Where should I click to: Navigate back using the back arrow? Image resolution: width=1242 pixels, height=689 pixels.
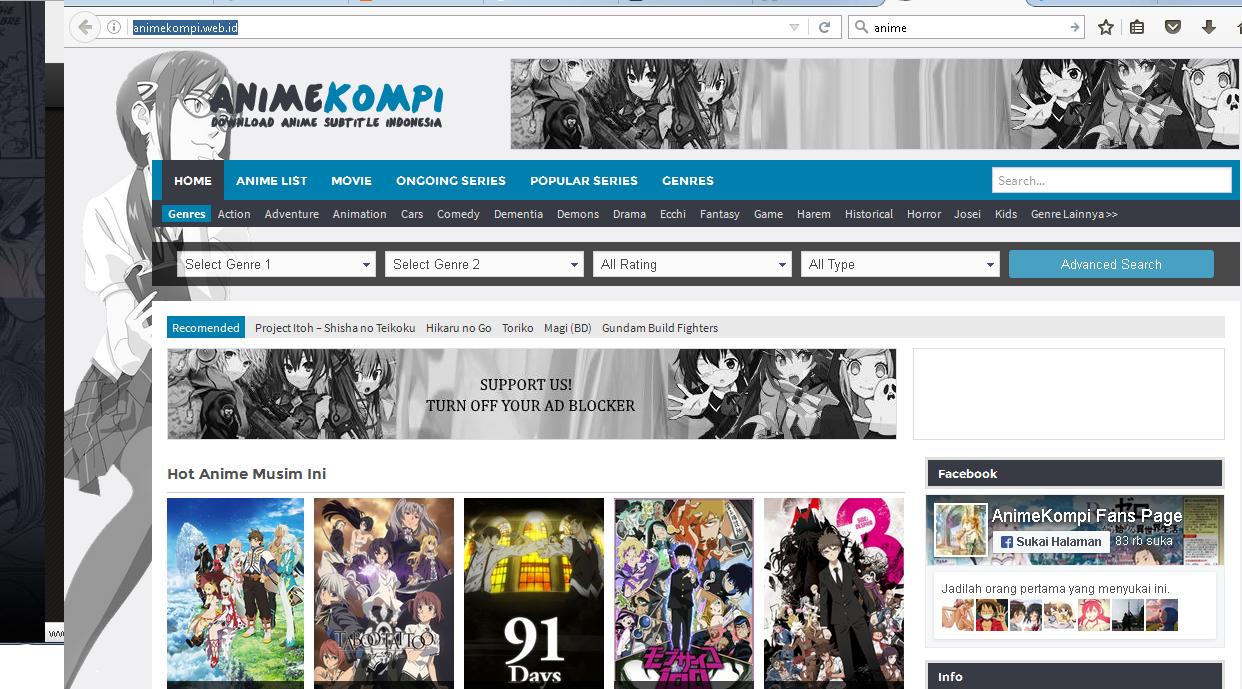click(85, 27)
